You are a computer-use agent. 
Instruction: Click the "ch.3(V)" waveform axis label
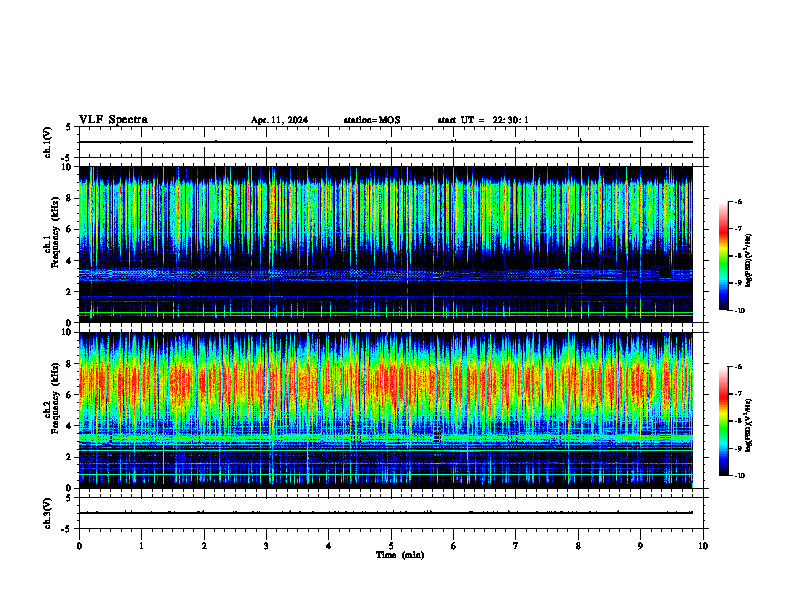point(48,513)
